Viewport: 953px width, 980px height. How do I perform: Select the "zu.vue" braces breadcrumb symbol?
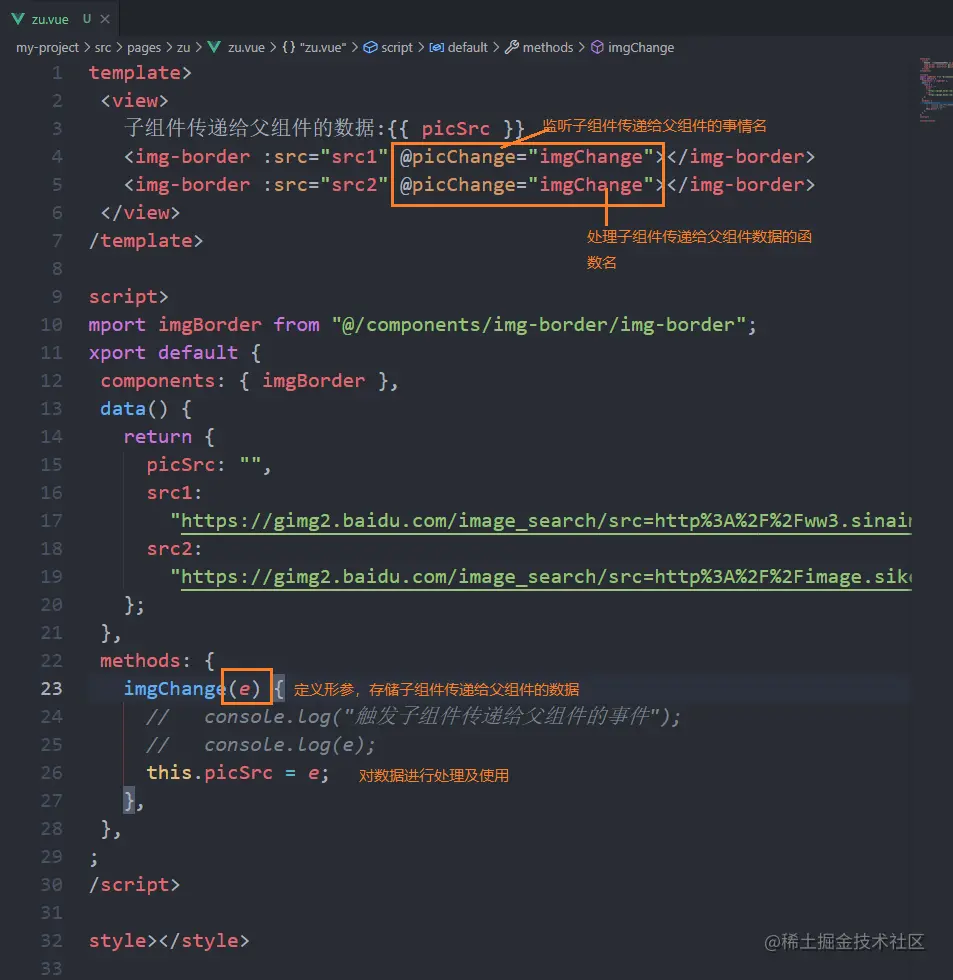pos(314,48)
